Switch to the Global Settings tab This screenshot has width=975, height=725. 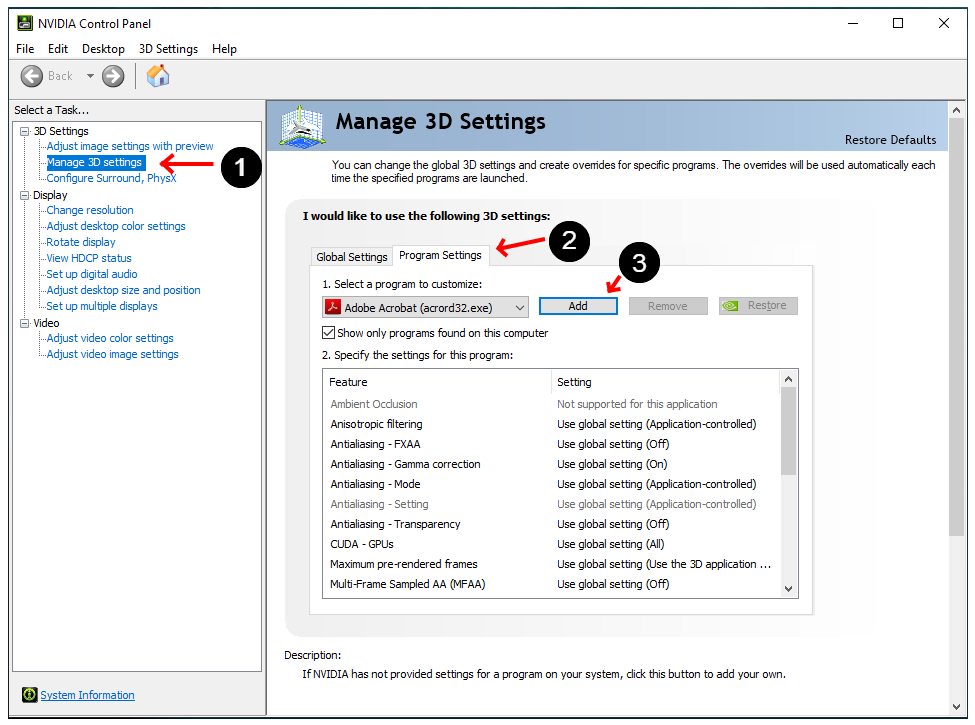351,257
